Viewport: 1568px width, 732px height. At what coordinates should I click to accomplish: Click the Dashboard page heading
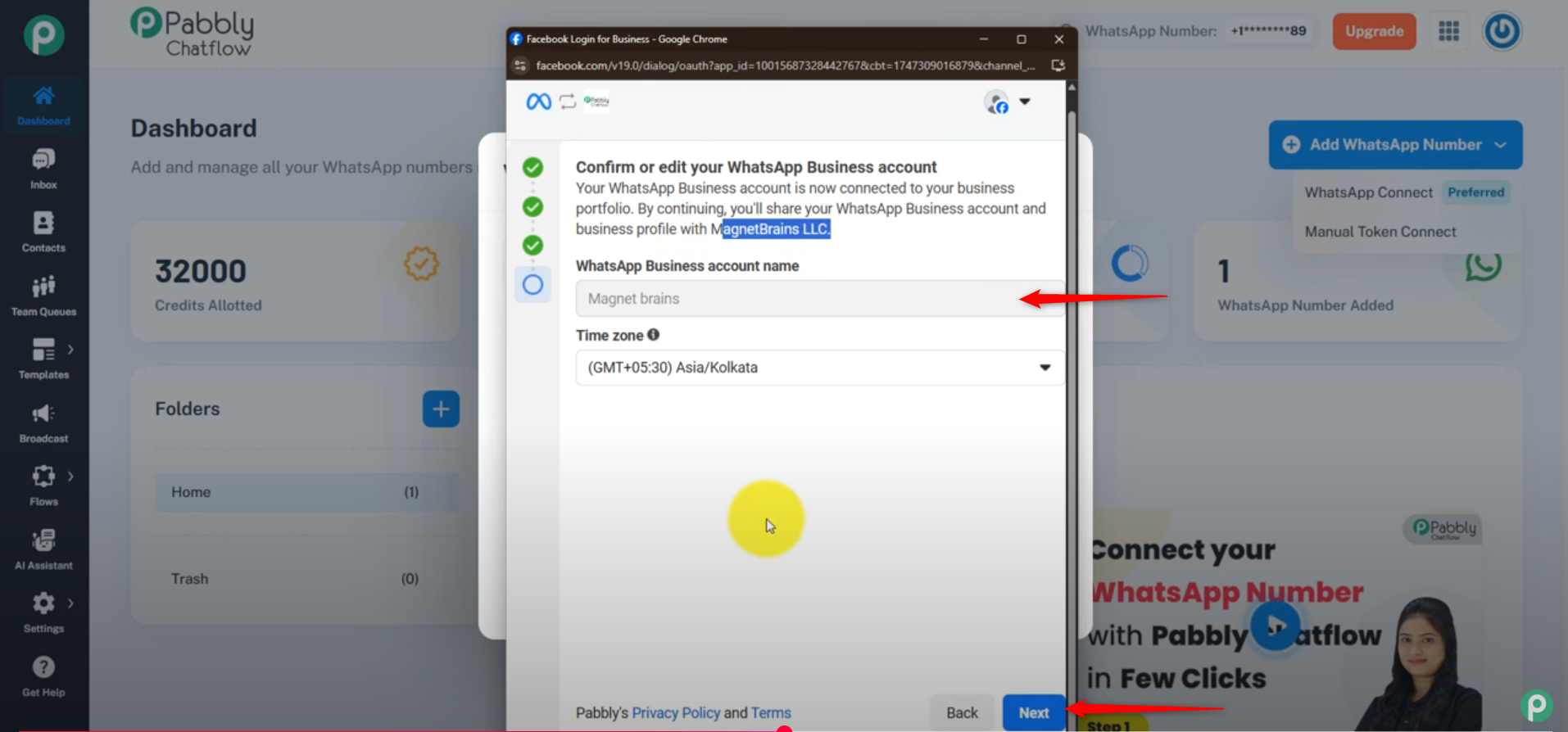(x=194, y=129)
